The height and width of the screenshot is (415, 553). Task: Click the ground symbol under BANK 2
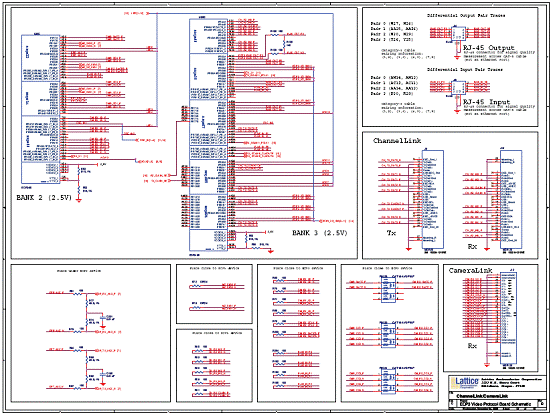[x=79, y=201]
